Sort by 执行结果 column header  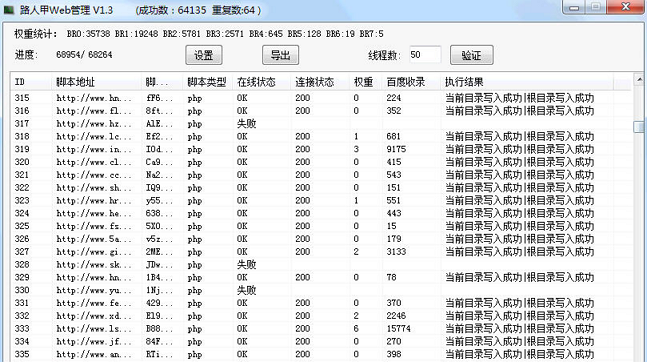point(527,82)
